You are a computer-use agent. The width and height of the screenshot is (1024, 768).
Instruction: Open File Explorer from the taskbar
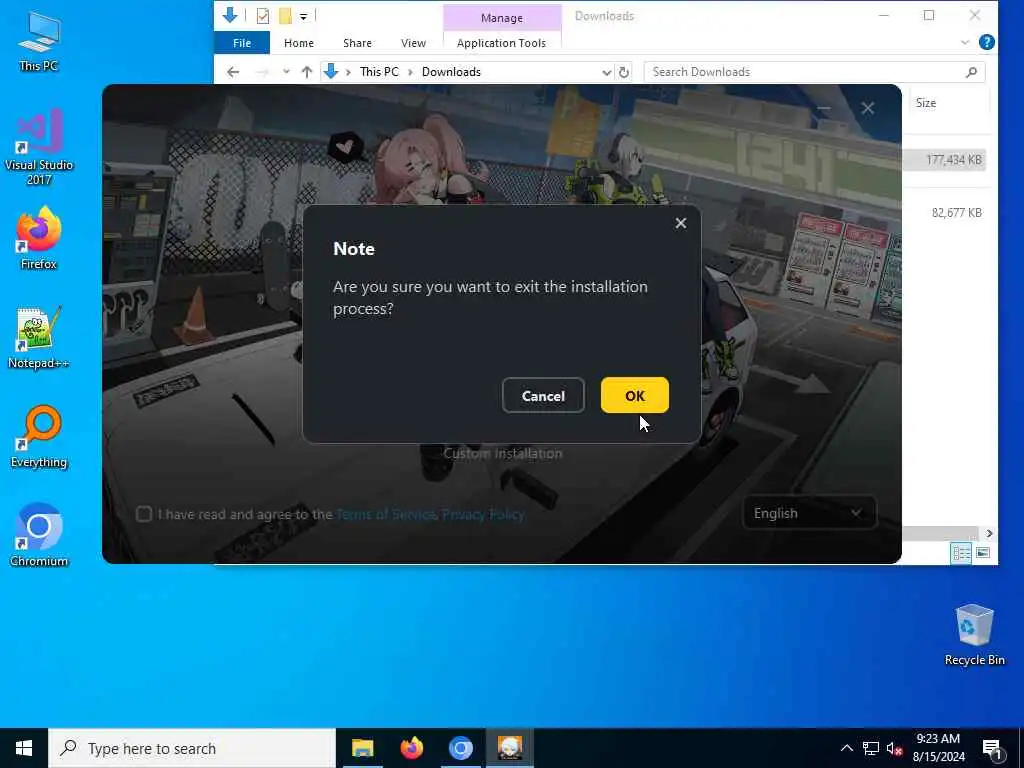362,748
